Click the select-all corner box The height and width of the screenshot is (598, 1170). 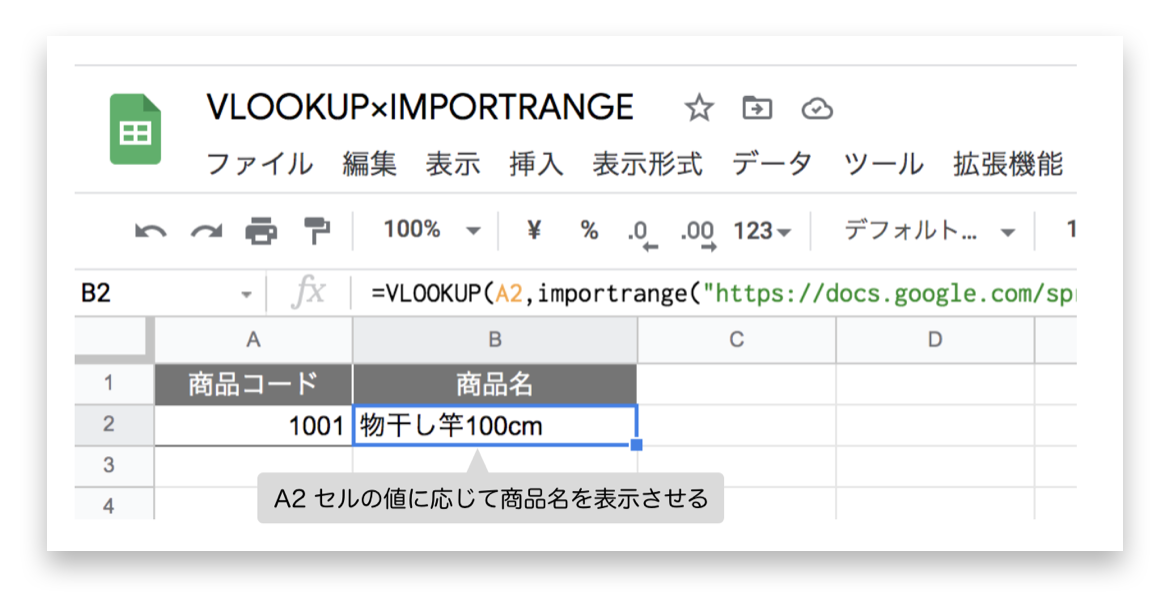[x=114, y=338]
